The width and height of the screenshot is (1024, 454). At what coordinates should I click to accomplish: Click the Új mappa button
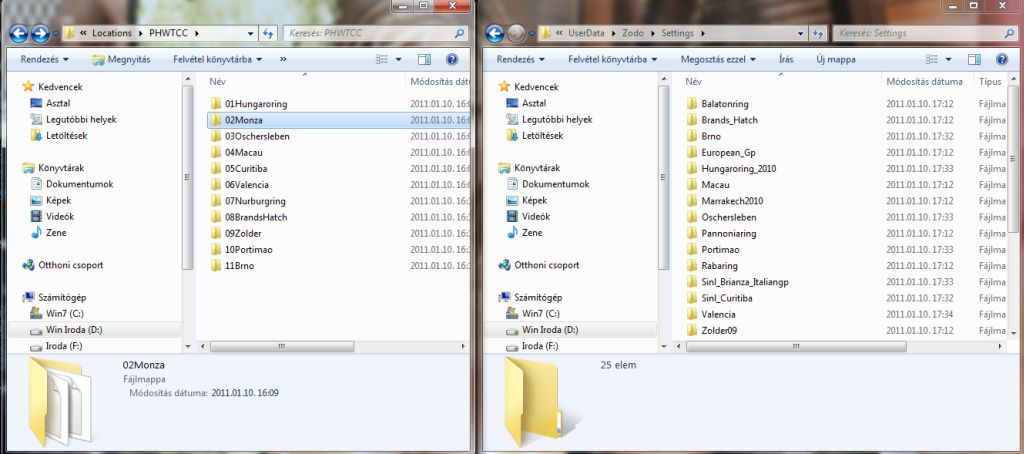[835, 59]
